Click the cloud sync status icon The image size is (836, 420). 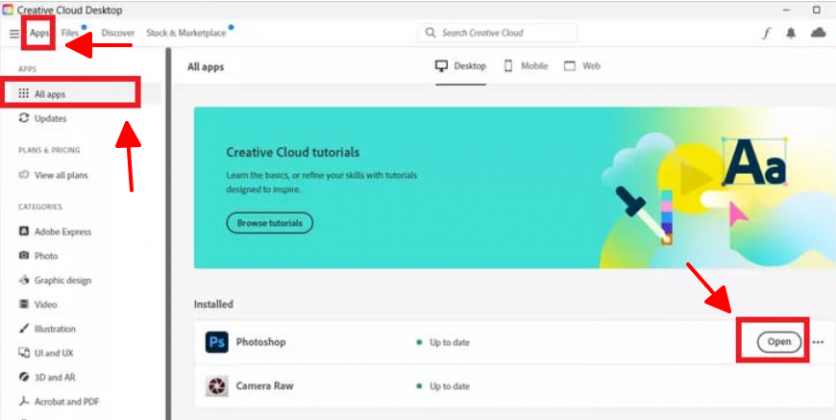point(817,33)
